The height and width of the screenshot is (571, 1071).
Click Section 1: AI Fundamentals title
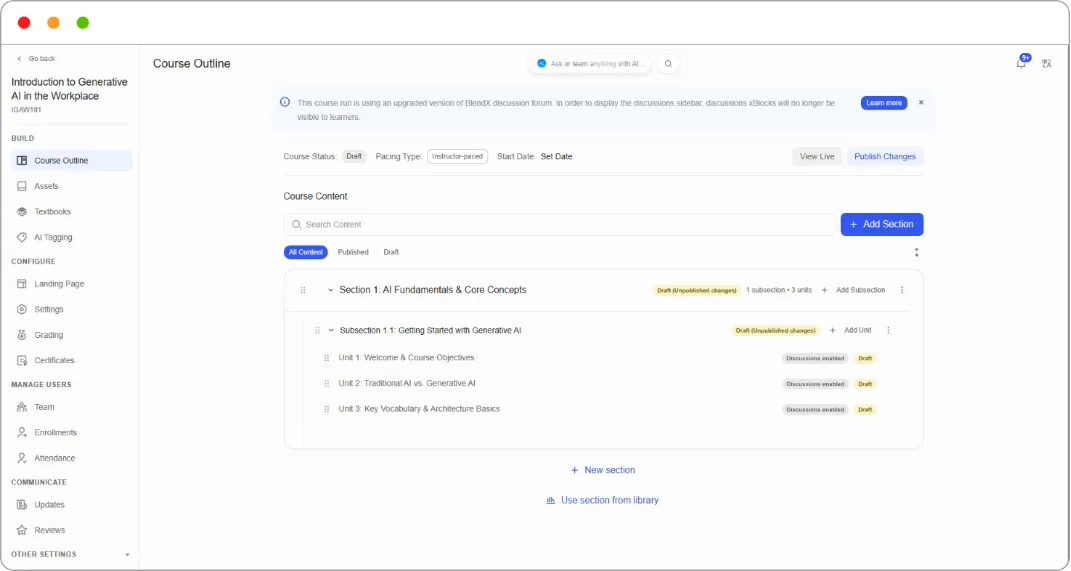coord(433,290)
